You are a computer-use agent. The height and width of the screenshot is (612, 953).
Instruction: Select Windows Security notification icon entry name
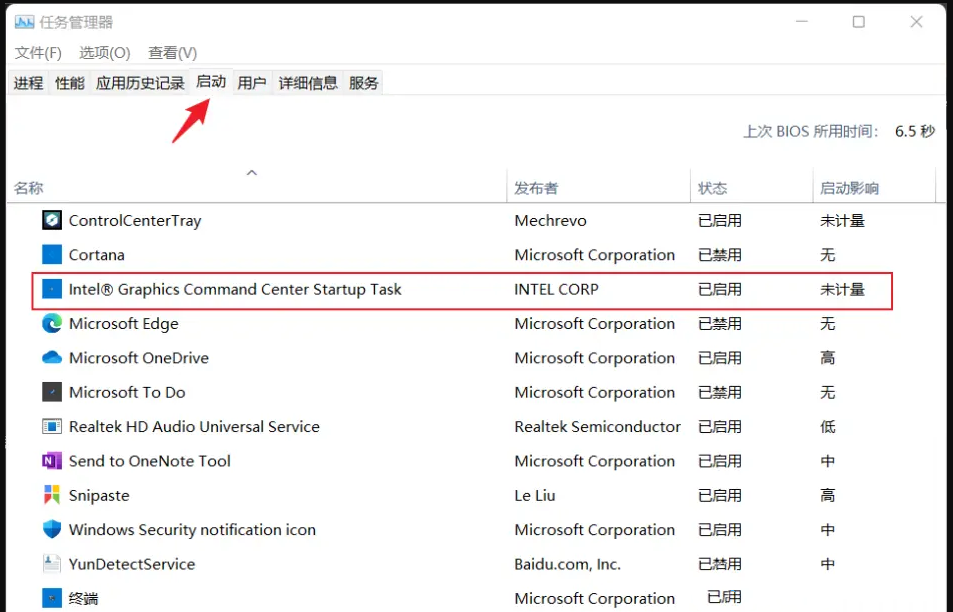[192, 529]
